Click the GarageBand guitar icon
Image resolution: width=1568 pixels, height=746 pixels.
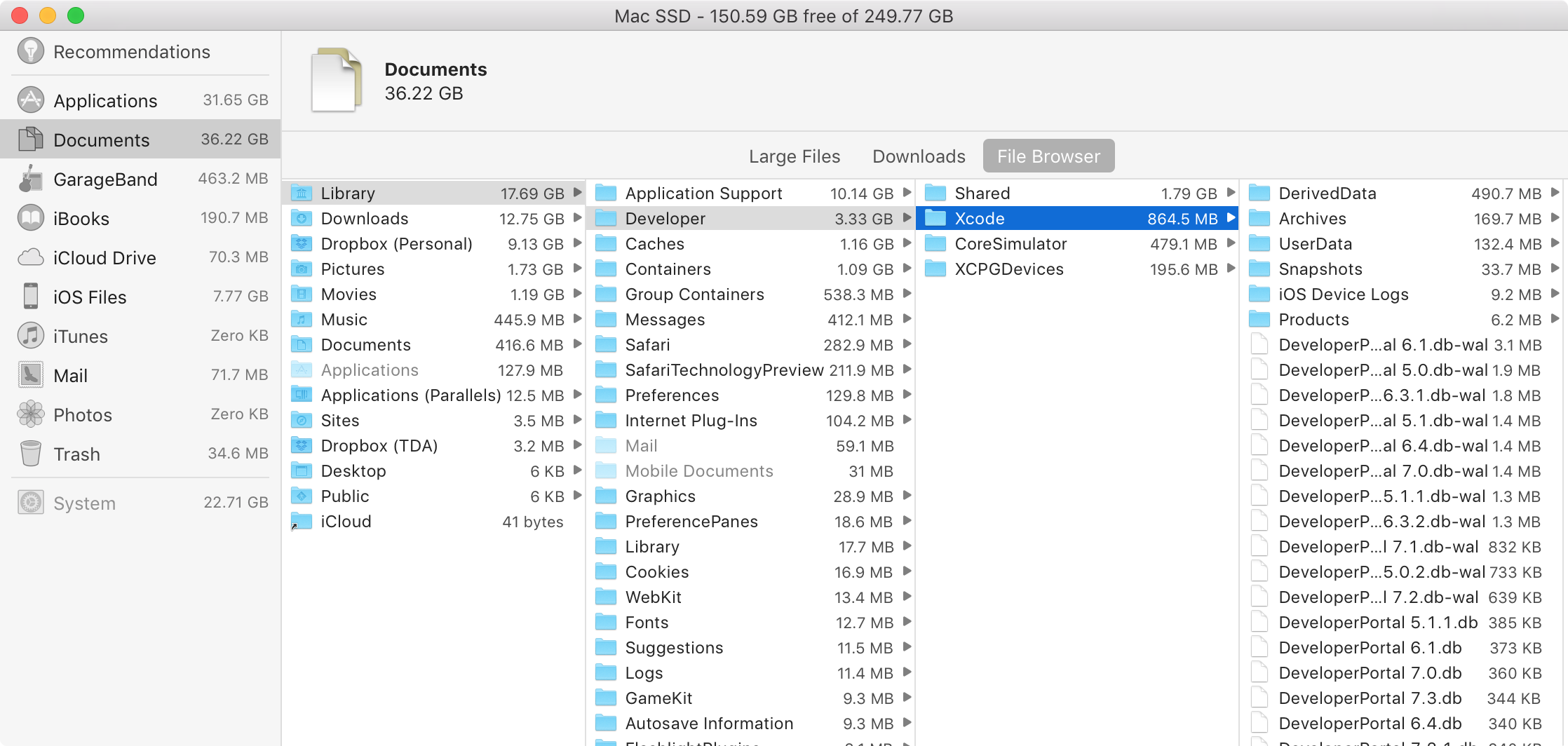(x=30, y=179)
